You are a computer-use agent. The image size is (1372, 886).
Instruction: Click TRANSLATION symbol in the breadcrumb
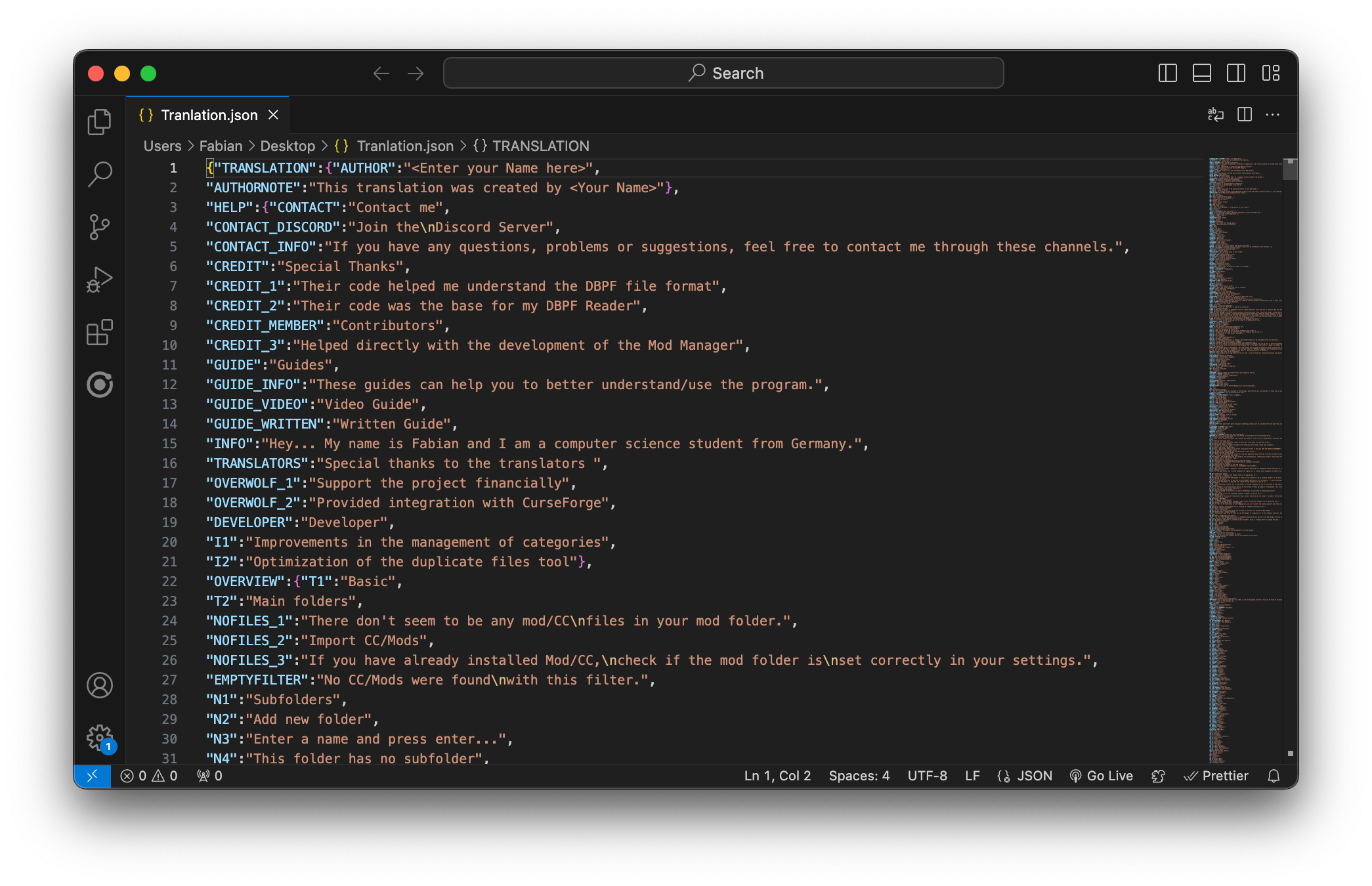(541, 146)
